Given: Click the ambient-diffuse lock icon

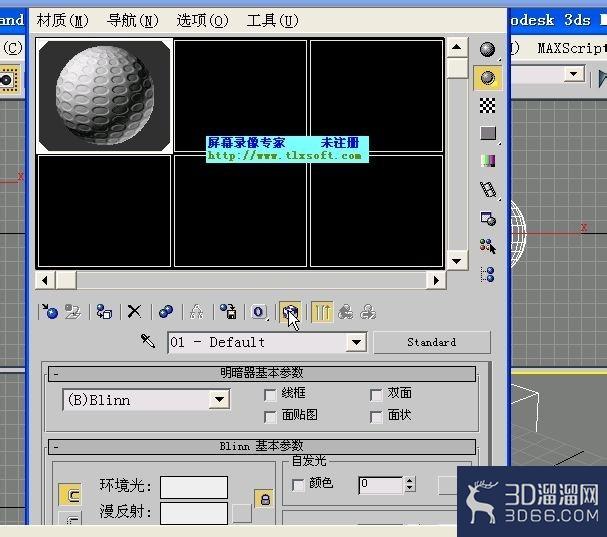Looking at the screenshot, I should (x=265, y=499).
